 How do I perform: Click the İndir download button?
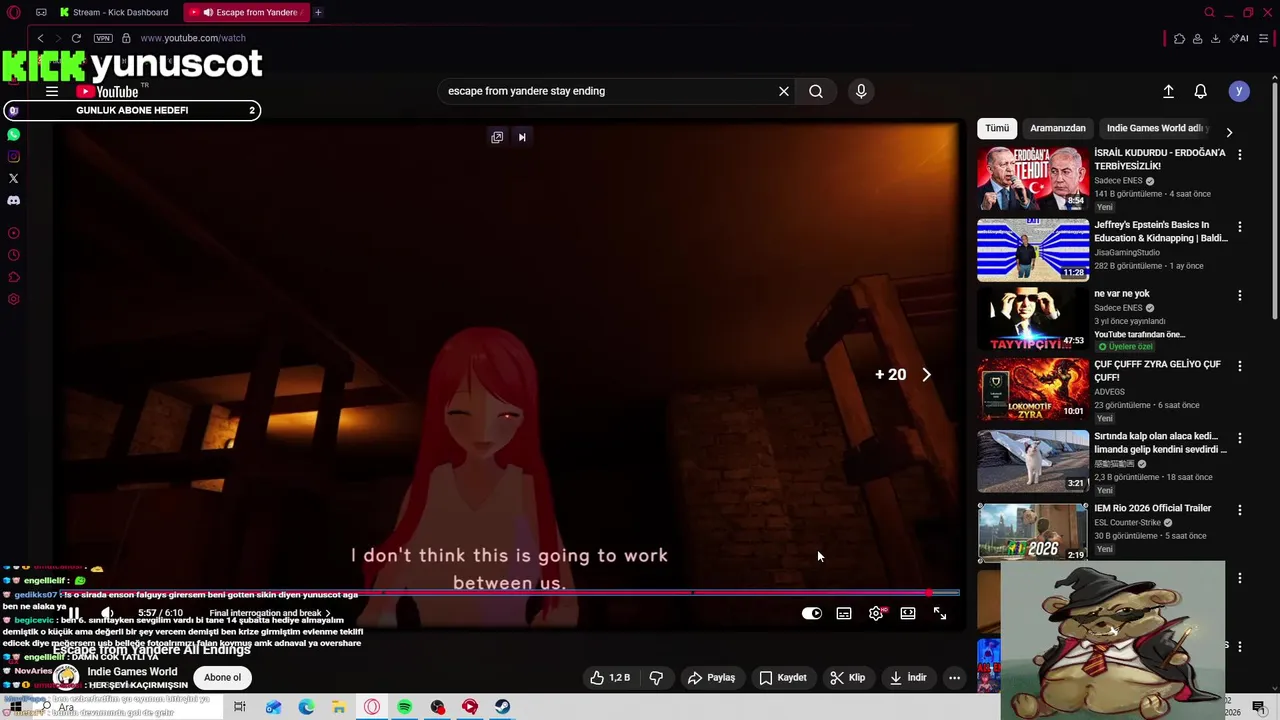coord(907,677)
